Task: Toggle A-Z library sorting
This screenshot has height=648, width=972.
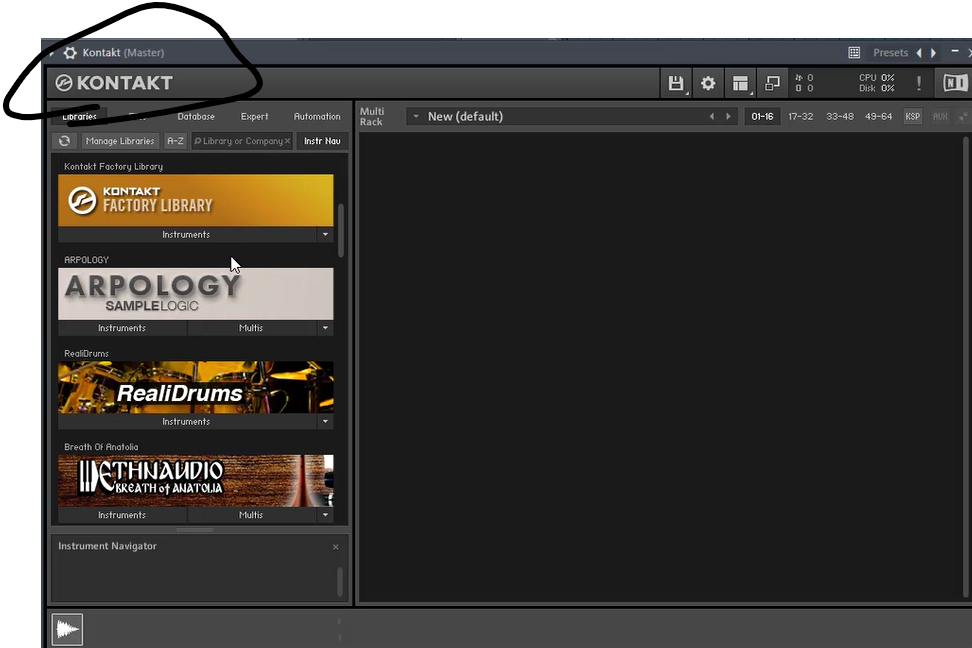Action: [175, 141]
